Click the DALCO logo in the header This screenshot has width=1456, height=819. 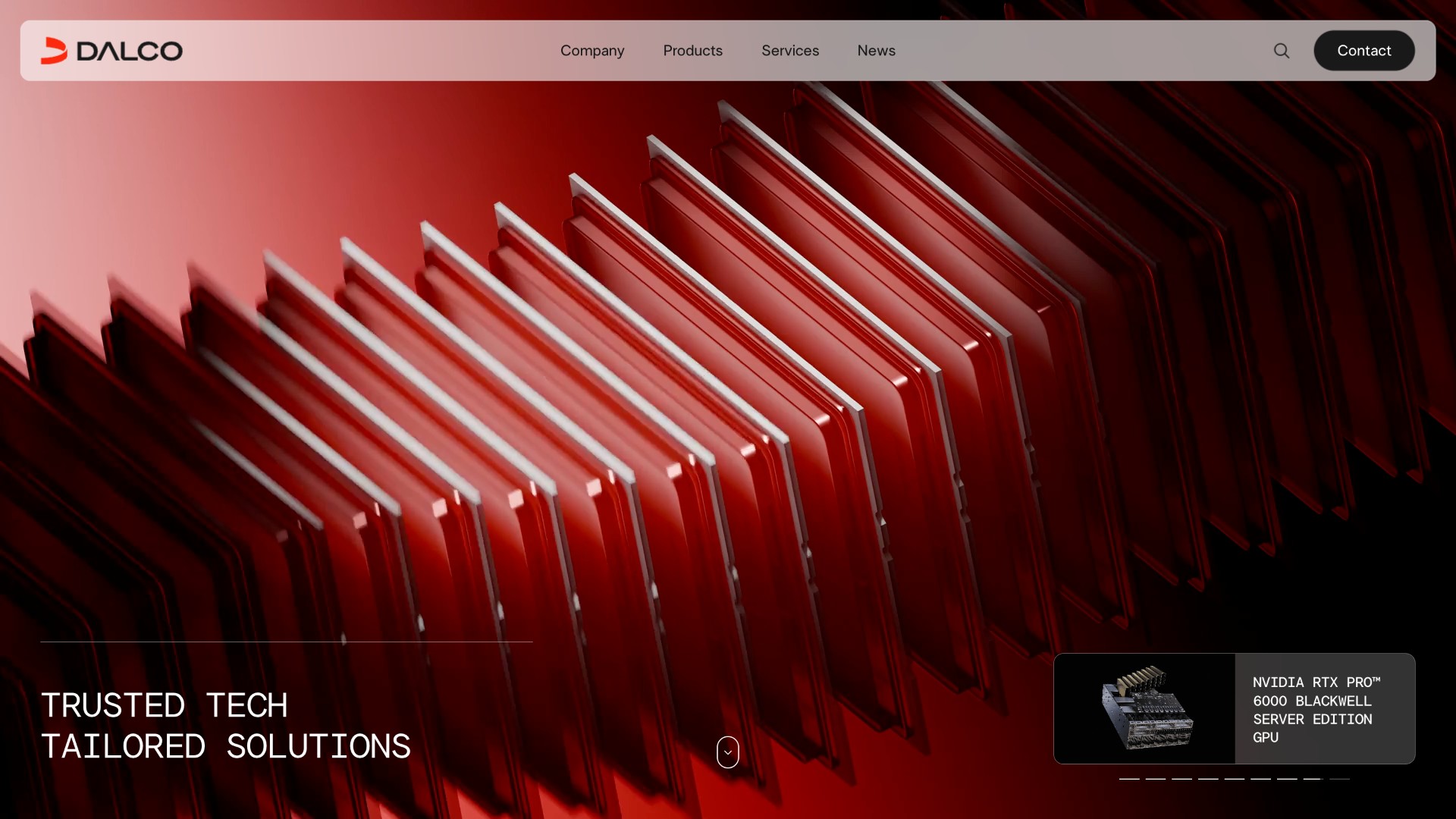111,51
